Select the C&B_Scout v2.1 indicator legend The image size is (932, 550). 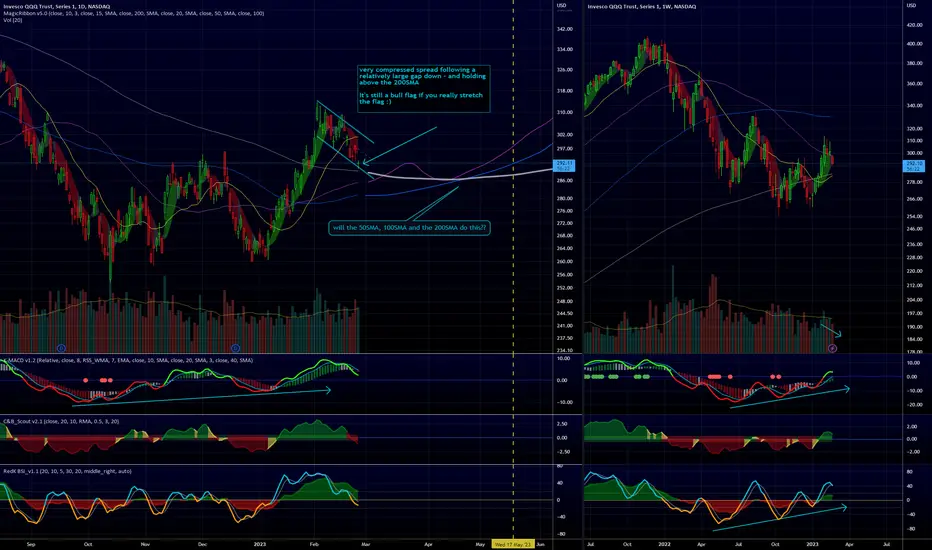pos(61,422)
